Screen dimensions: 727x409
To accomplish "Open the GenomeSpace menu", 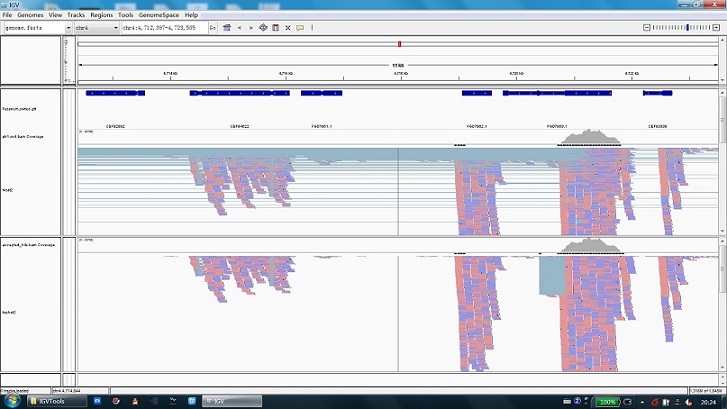I will 159,15.
